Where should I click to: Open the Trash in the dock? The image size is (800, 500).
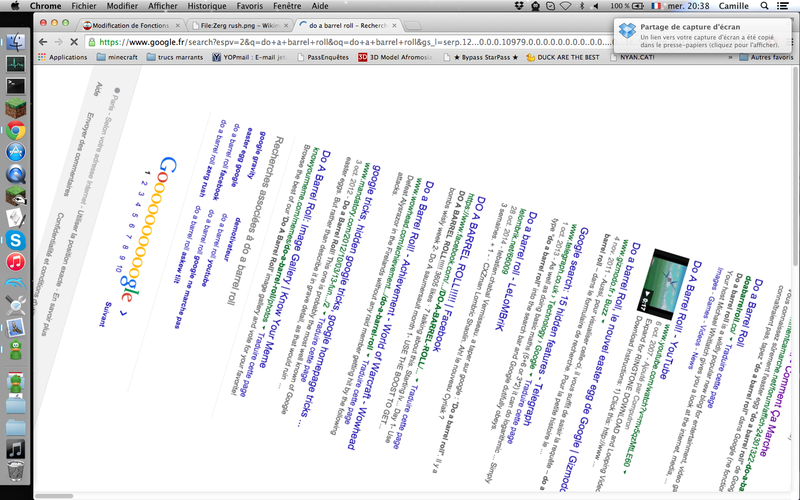[16, 470]
